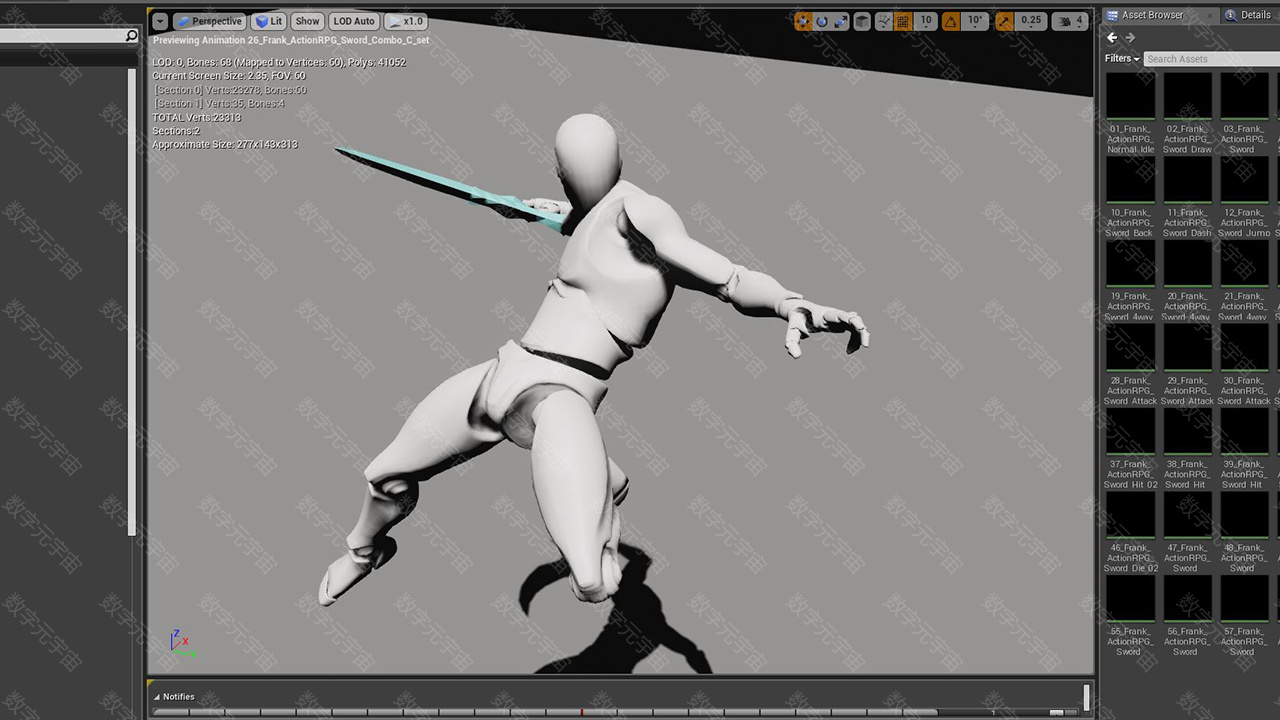The image size is (1280, 720).
Task: Toggle scale snapping
Action: 1004,21
